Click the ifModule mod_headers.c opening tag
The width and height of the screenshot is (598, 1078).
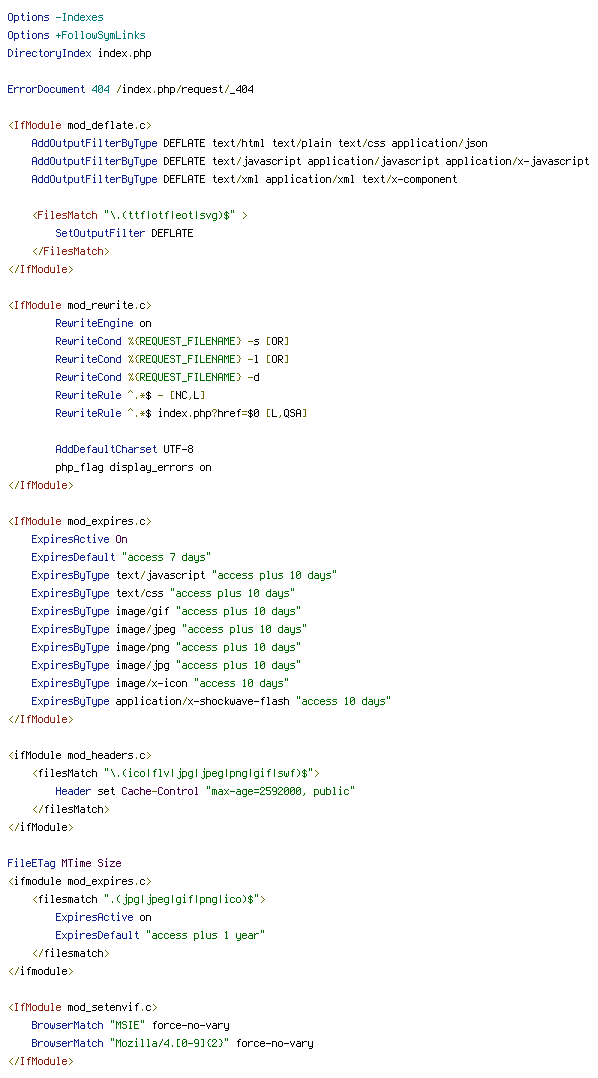click(x=80, y=755)
